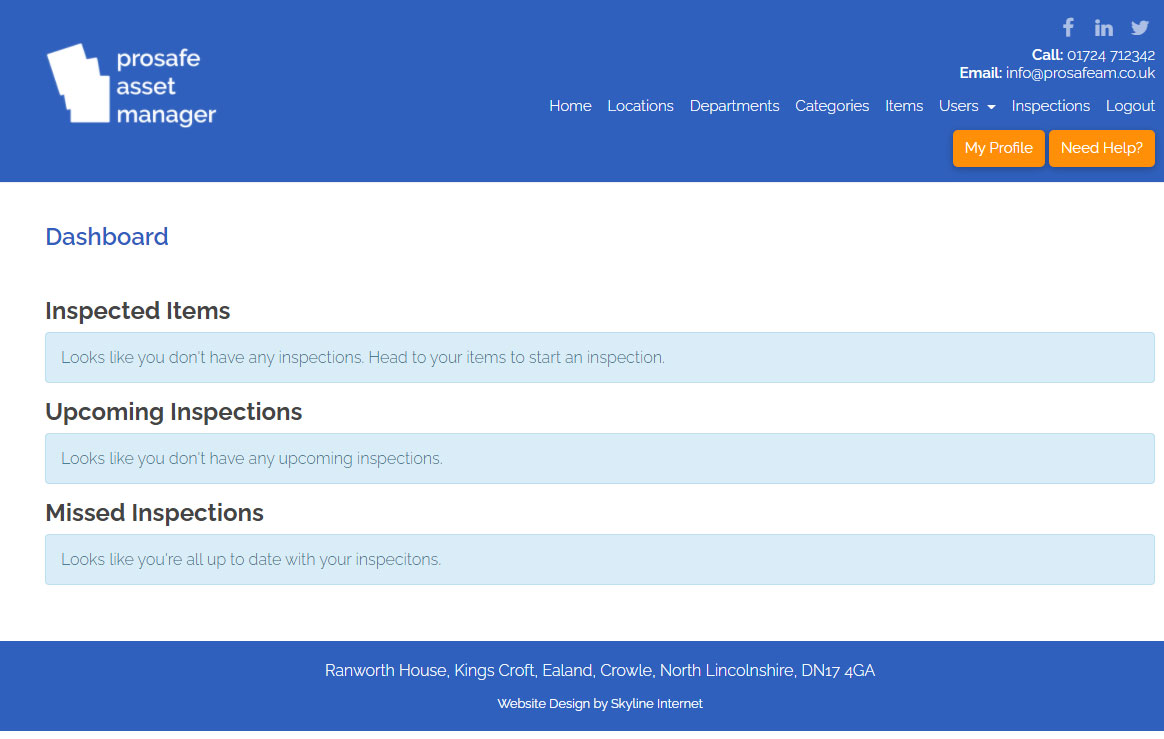Click the Prosafe Asset Manager logo
The width and height of the screenshot is (1164, 739).
pos(131,85)
